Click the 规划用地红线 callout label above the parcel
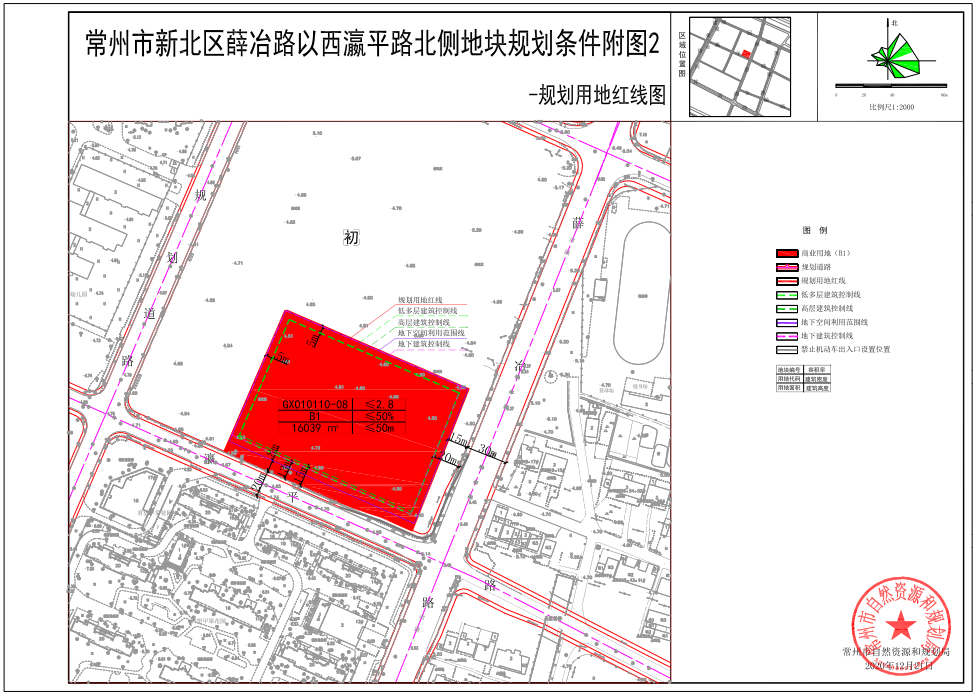976x695 pixels. (420, 300)
